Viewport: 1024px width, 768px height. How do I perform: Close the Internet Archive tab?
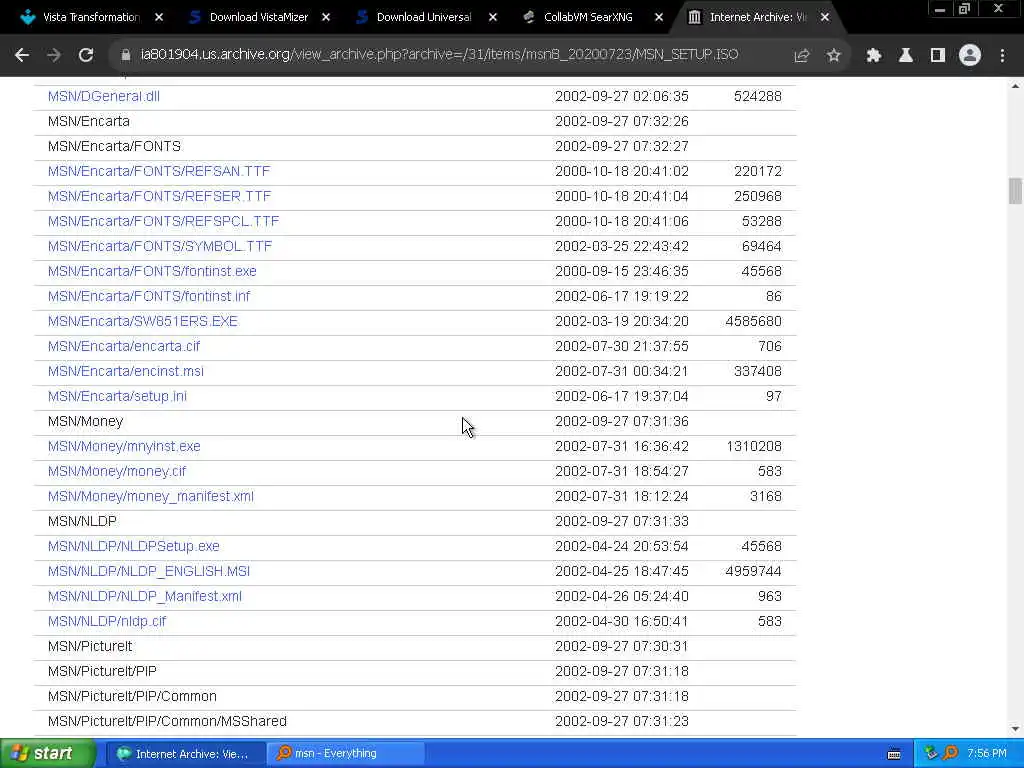[x=825, y=17]
